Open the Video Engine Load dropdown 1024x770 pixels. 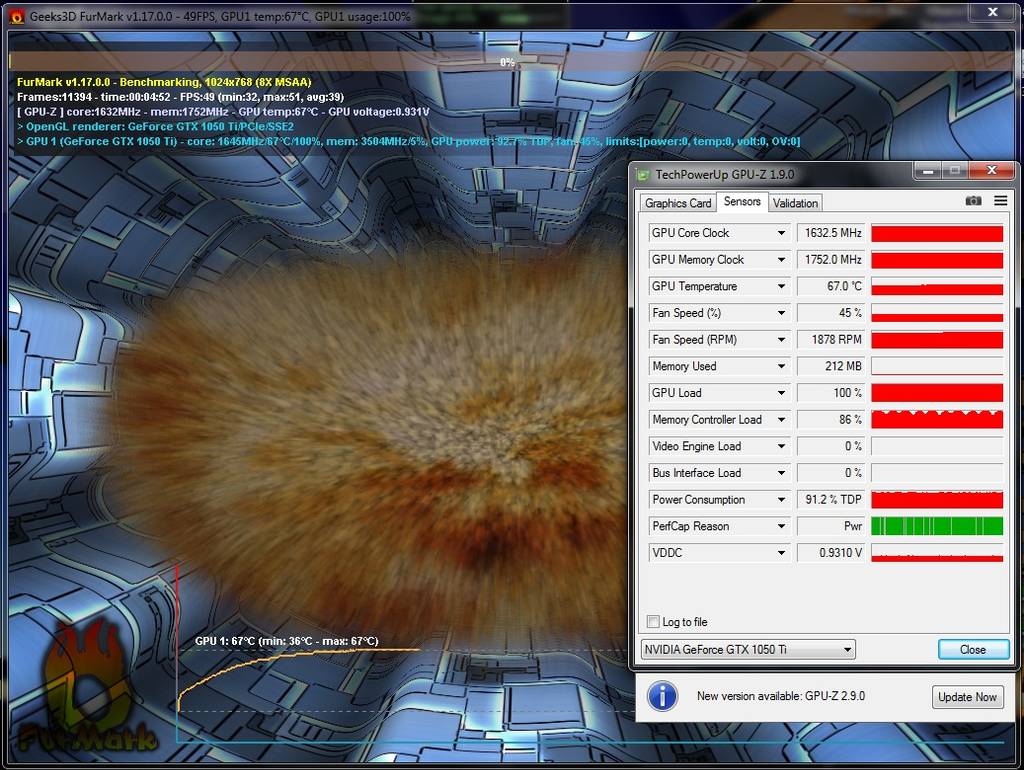[x=781, y=447]
